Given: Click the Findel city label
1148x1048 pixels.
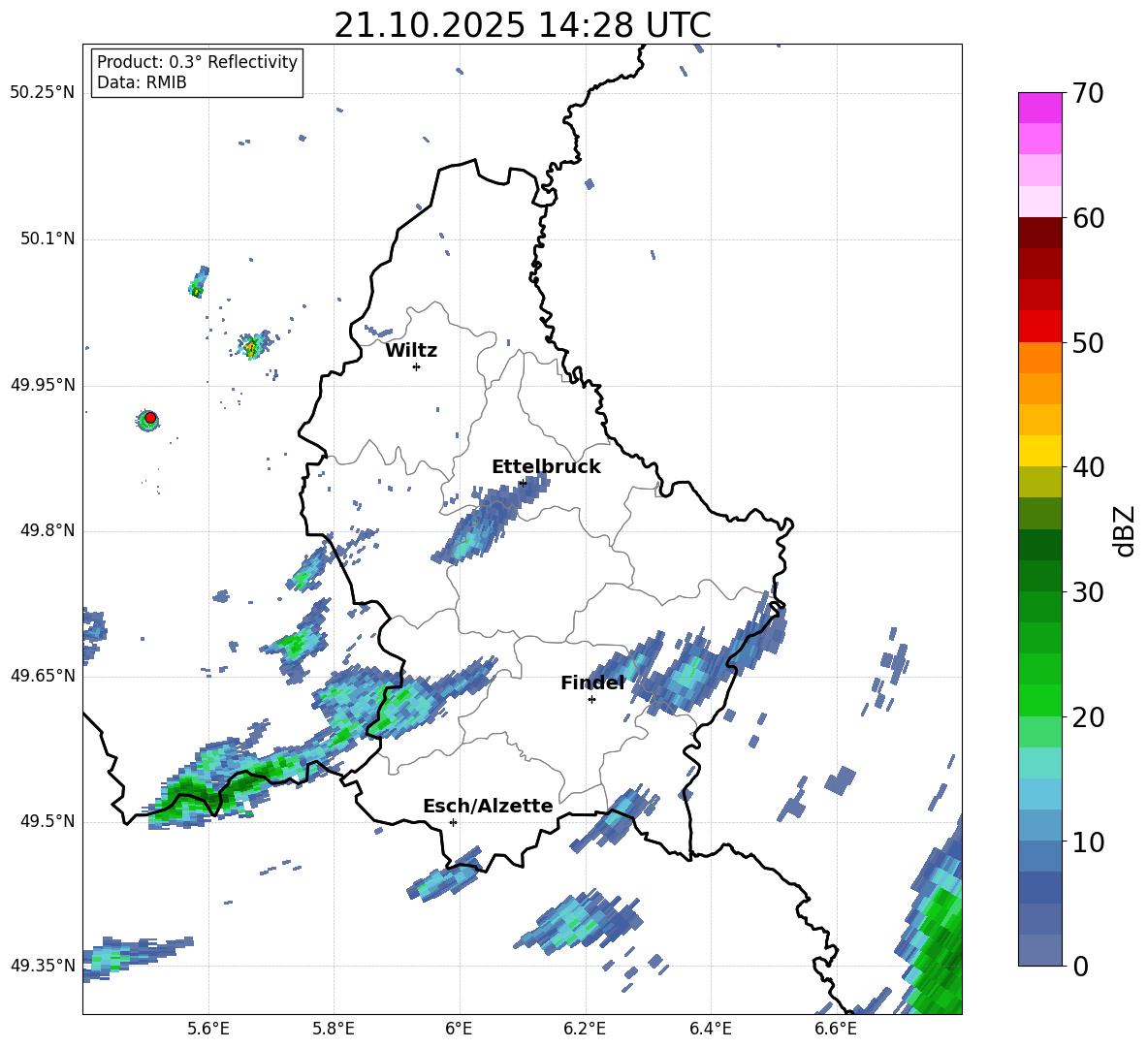Looking at the screenshot, I should pos(592,683).
